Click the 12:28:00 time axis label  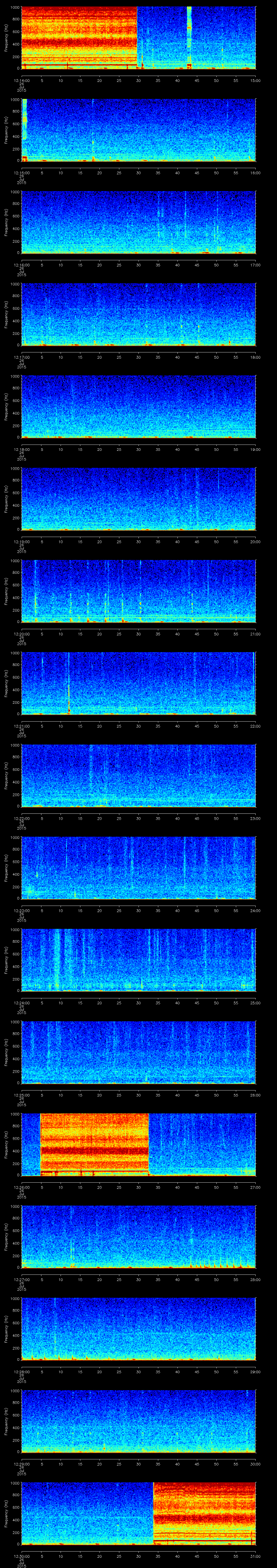21,1371
